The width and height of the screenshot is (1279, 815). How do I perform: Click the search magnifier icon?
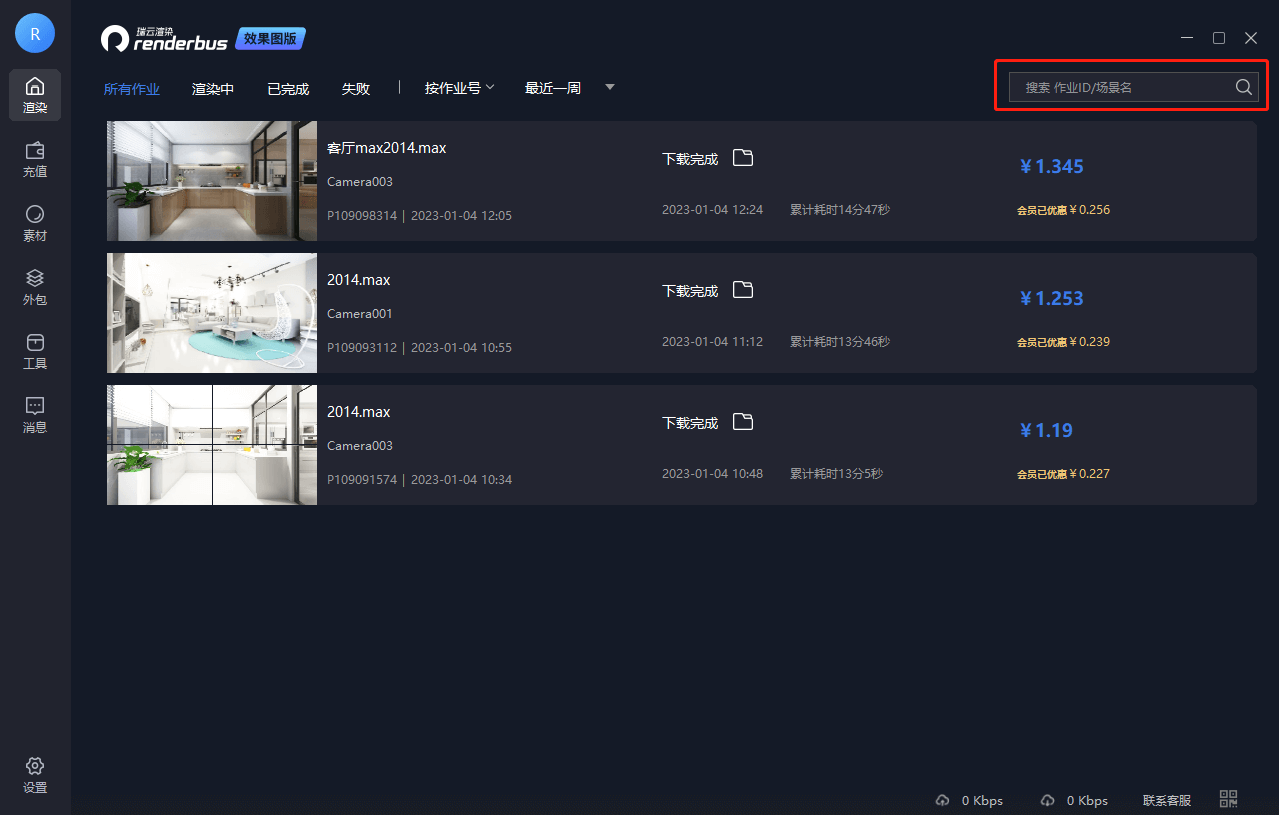[1243, 87]
